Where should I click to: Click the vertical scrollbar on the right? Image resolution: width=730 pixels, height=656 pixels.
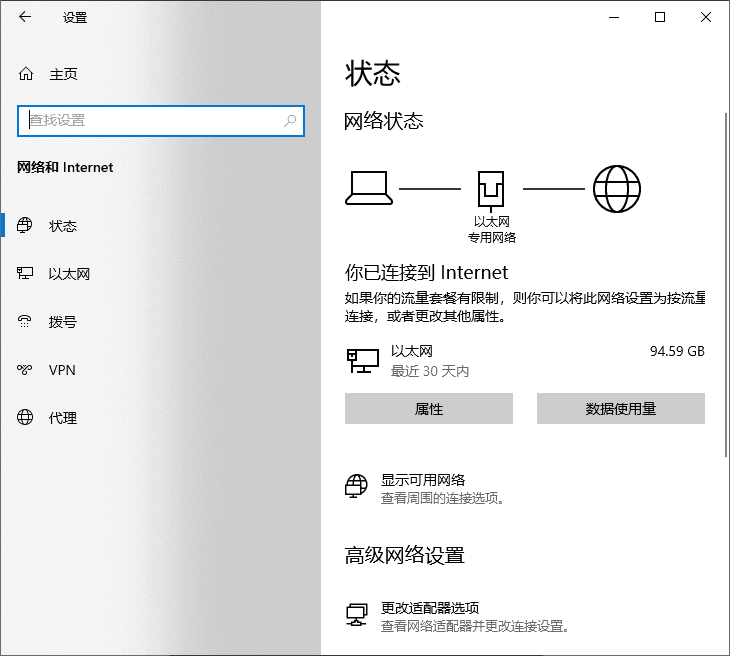tap(726, 284)
